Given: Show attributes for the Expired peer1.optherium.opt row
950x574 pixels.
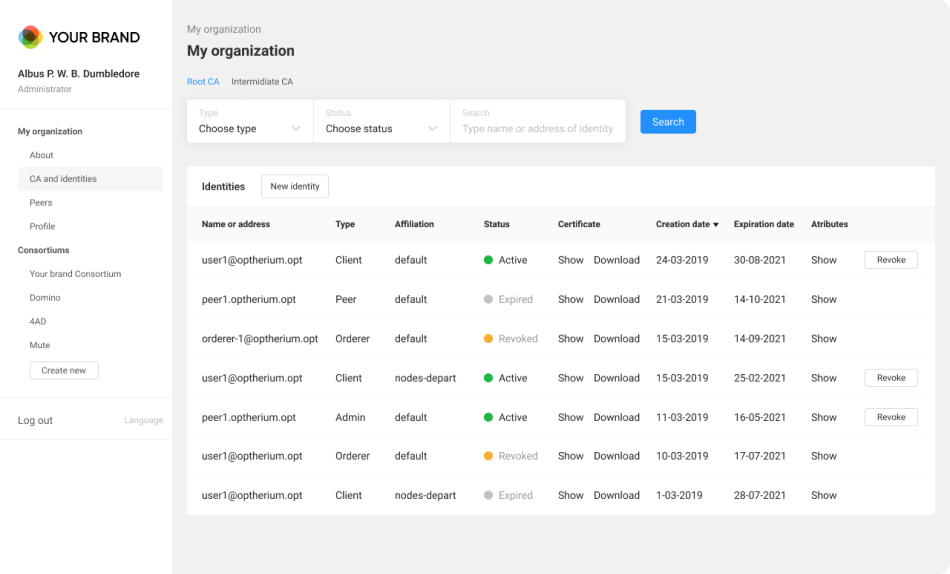Looking at the screenshot, I should pyautogui.click(x=824, y=299).
